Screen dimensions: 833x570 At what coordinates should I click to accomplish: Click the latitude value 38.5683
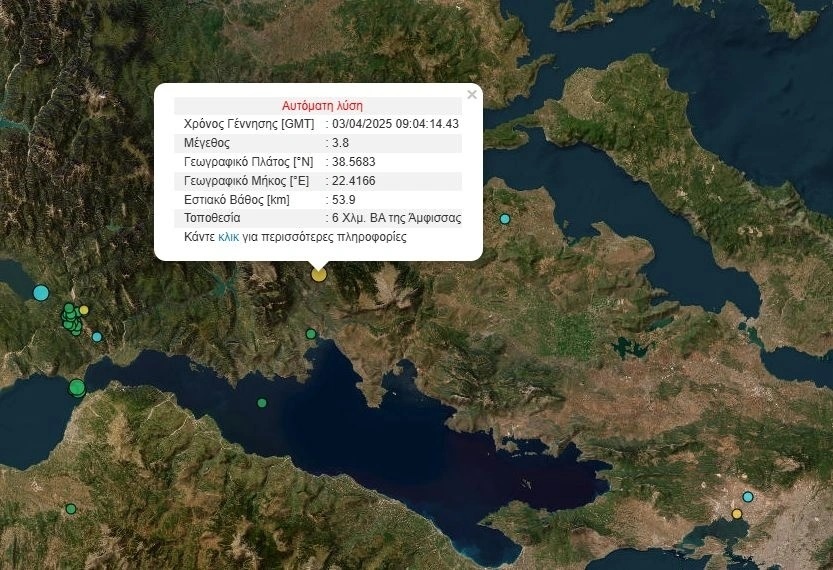(x=354, y=162)
